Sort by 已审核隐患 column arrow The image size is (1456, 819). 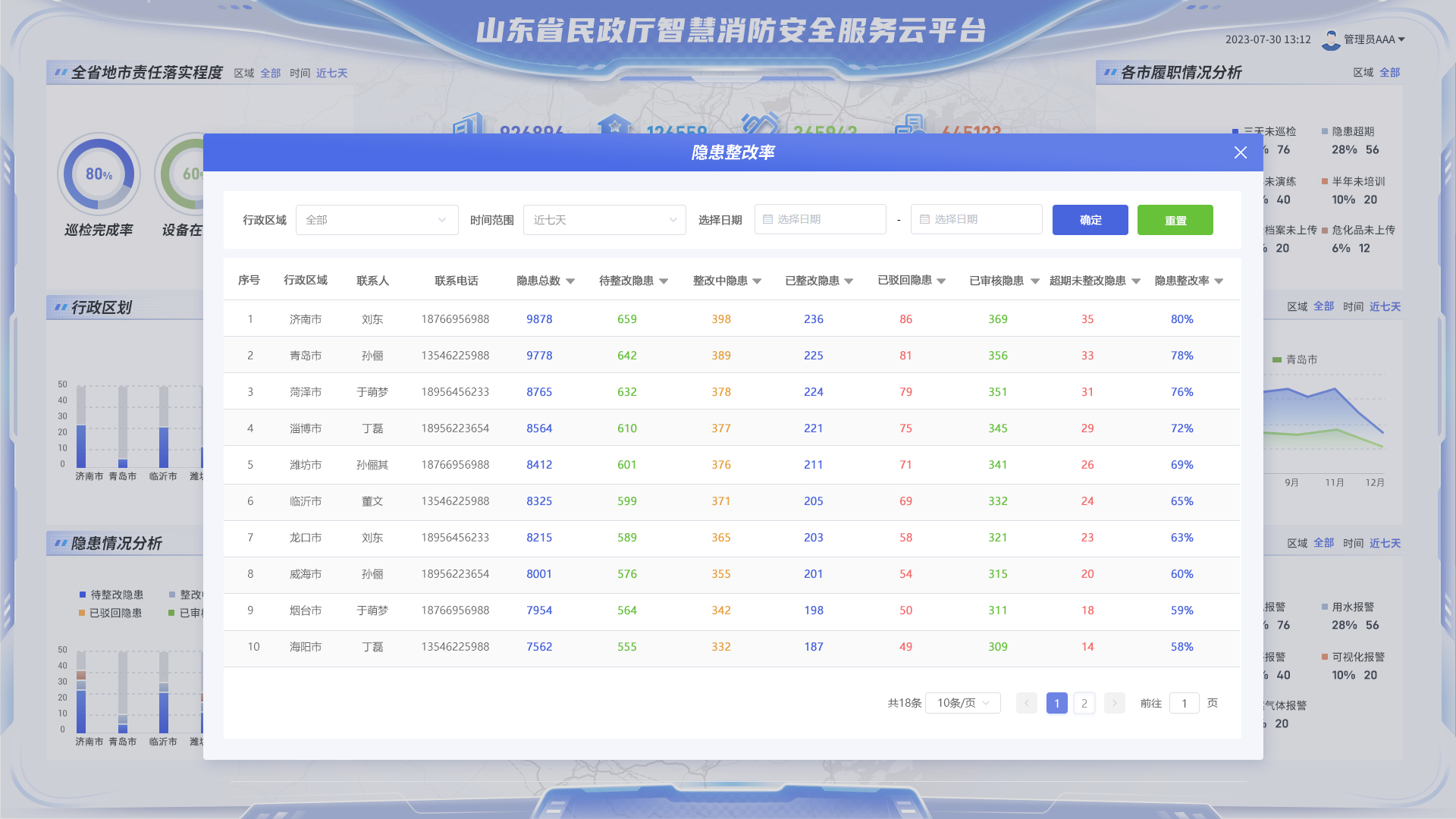pos(1034,281)
